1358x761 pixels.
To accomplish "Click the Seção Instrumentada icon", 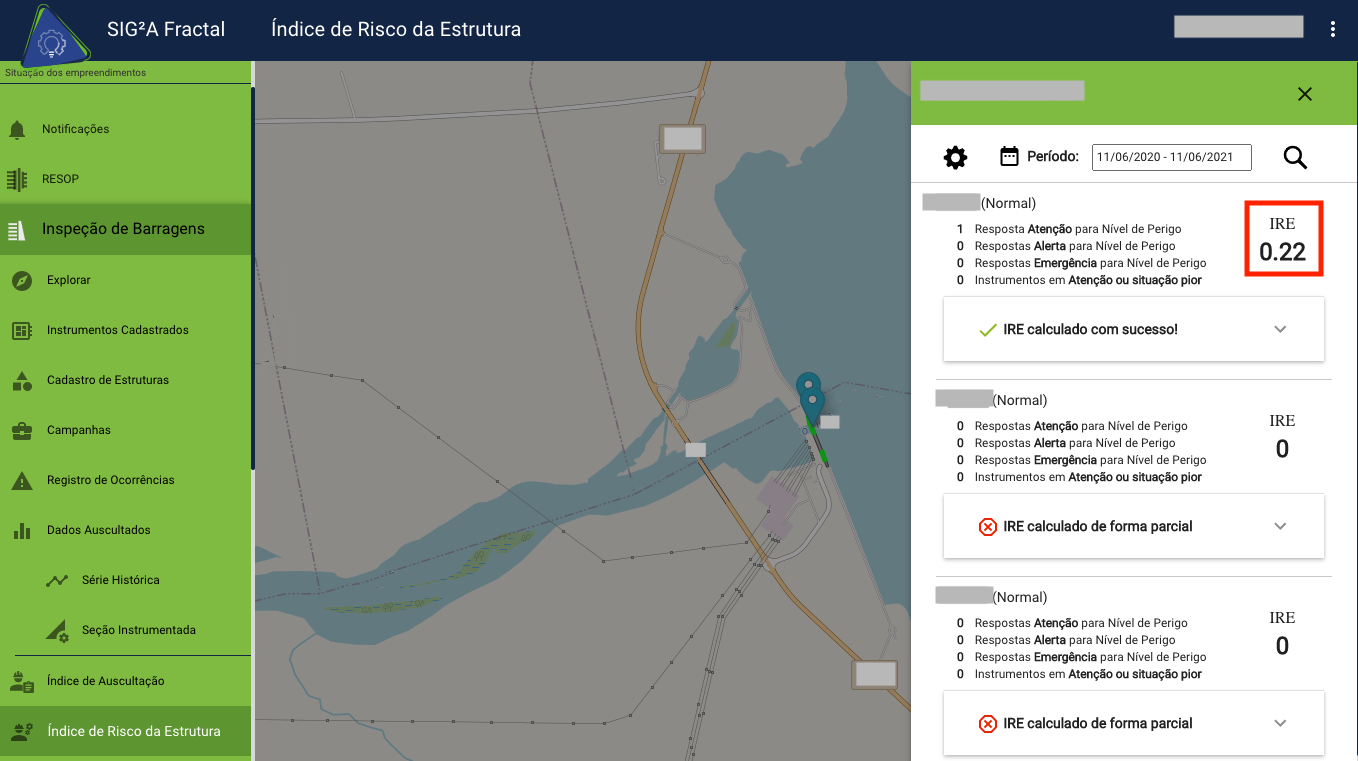I will (x=57, y=630).
